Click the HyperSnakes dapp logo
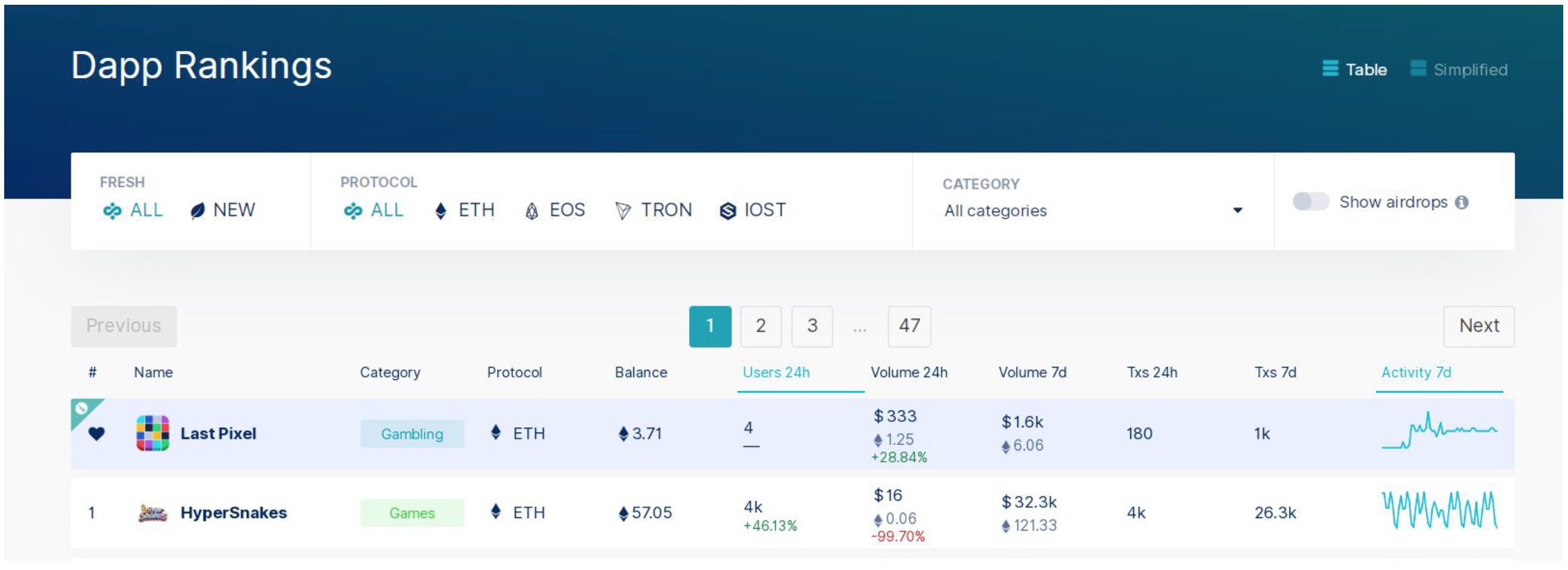This screenshot has height=570, width=1568. [x=152, y=513]
